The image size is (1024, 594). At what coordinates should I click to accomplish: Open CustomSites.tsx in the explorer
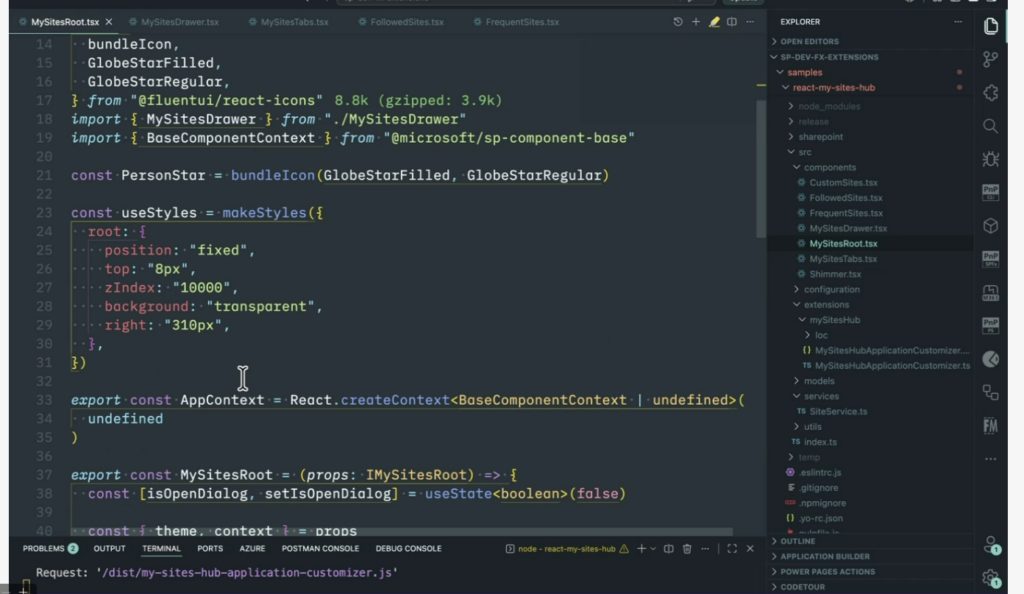pos(843,183)
